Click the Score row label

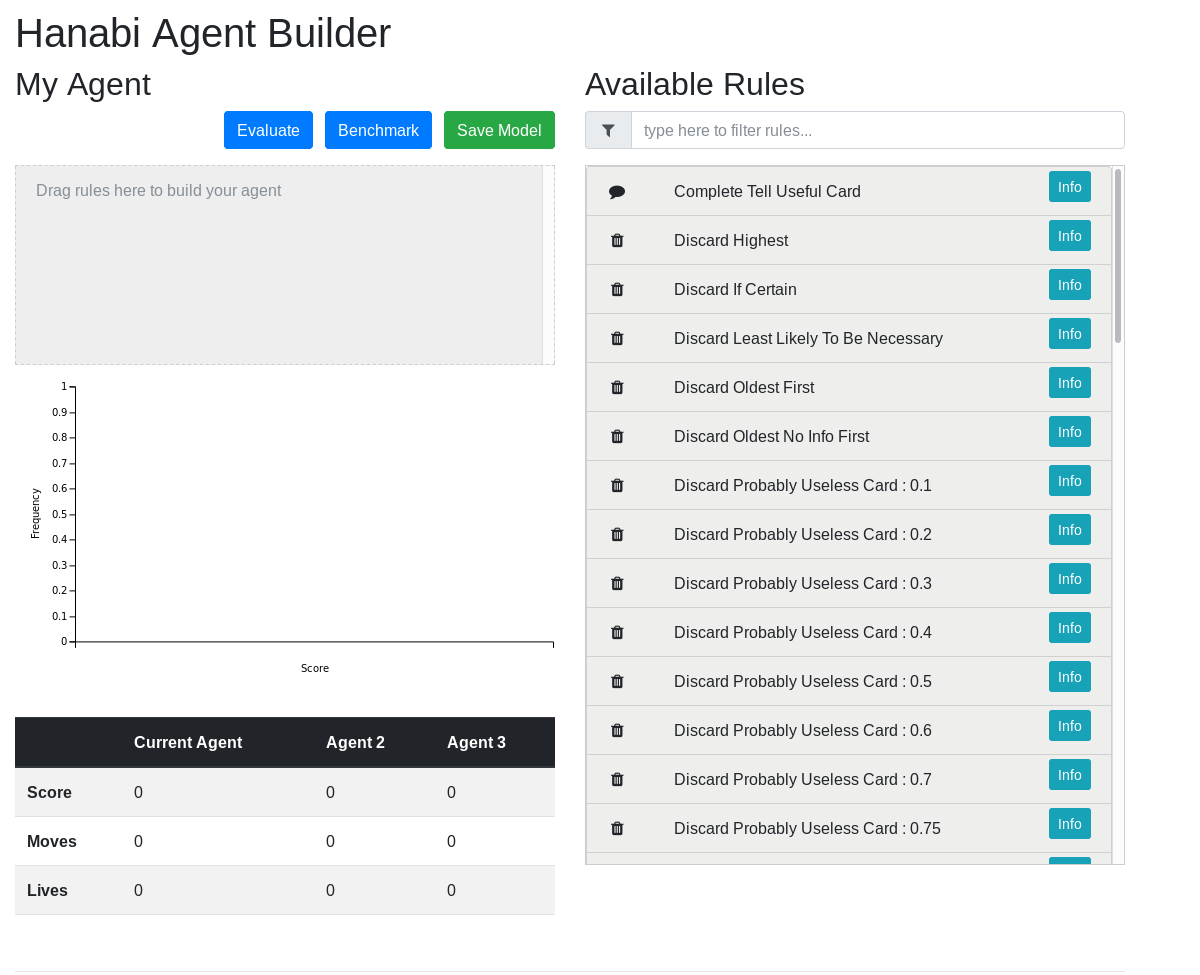(x=49, y=792)
